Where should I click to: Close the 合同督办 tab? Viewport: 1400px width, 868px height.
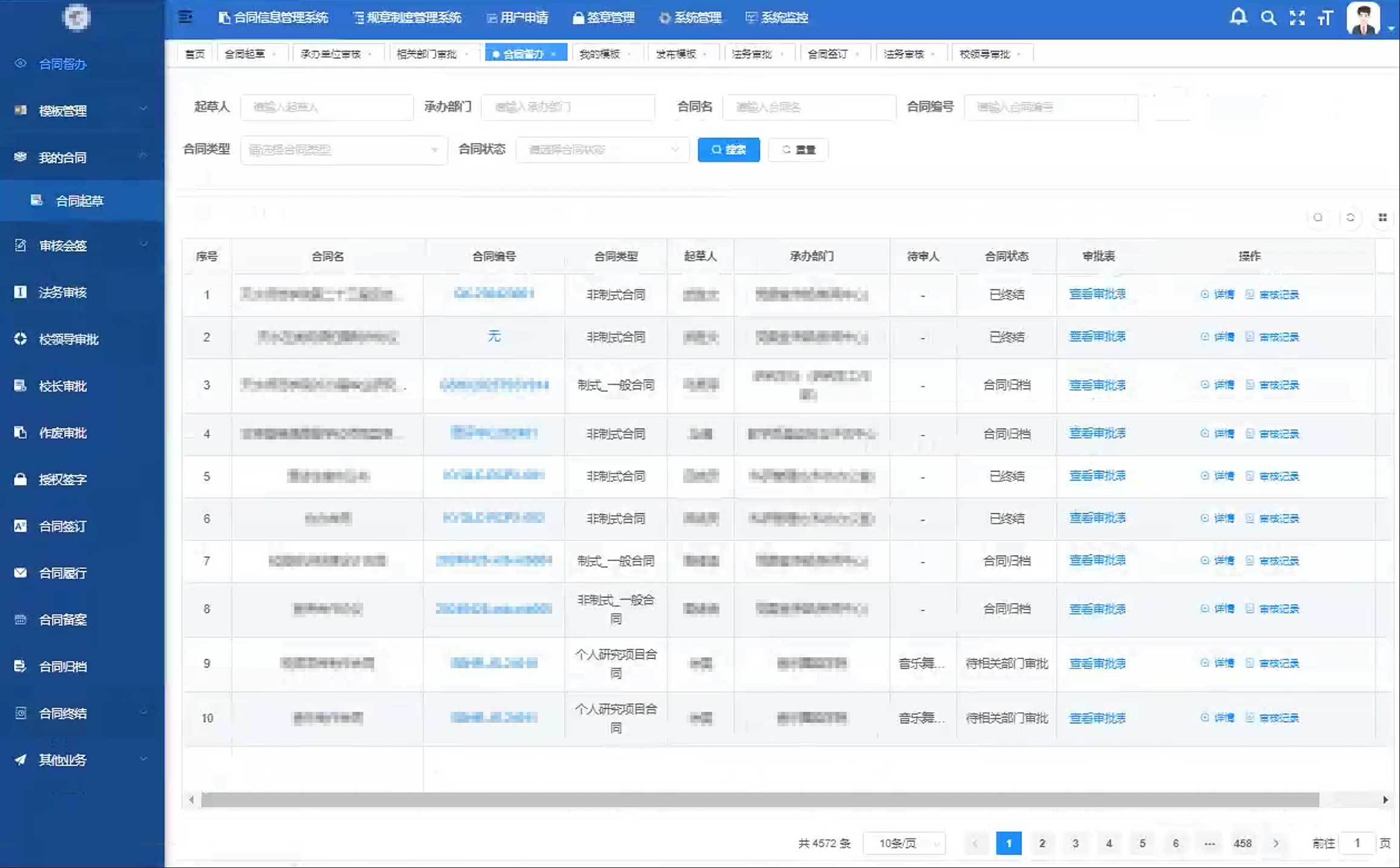coord(553,54)
